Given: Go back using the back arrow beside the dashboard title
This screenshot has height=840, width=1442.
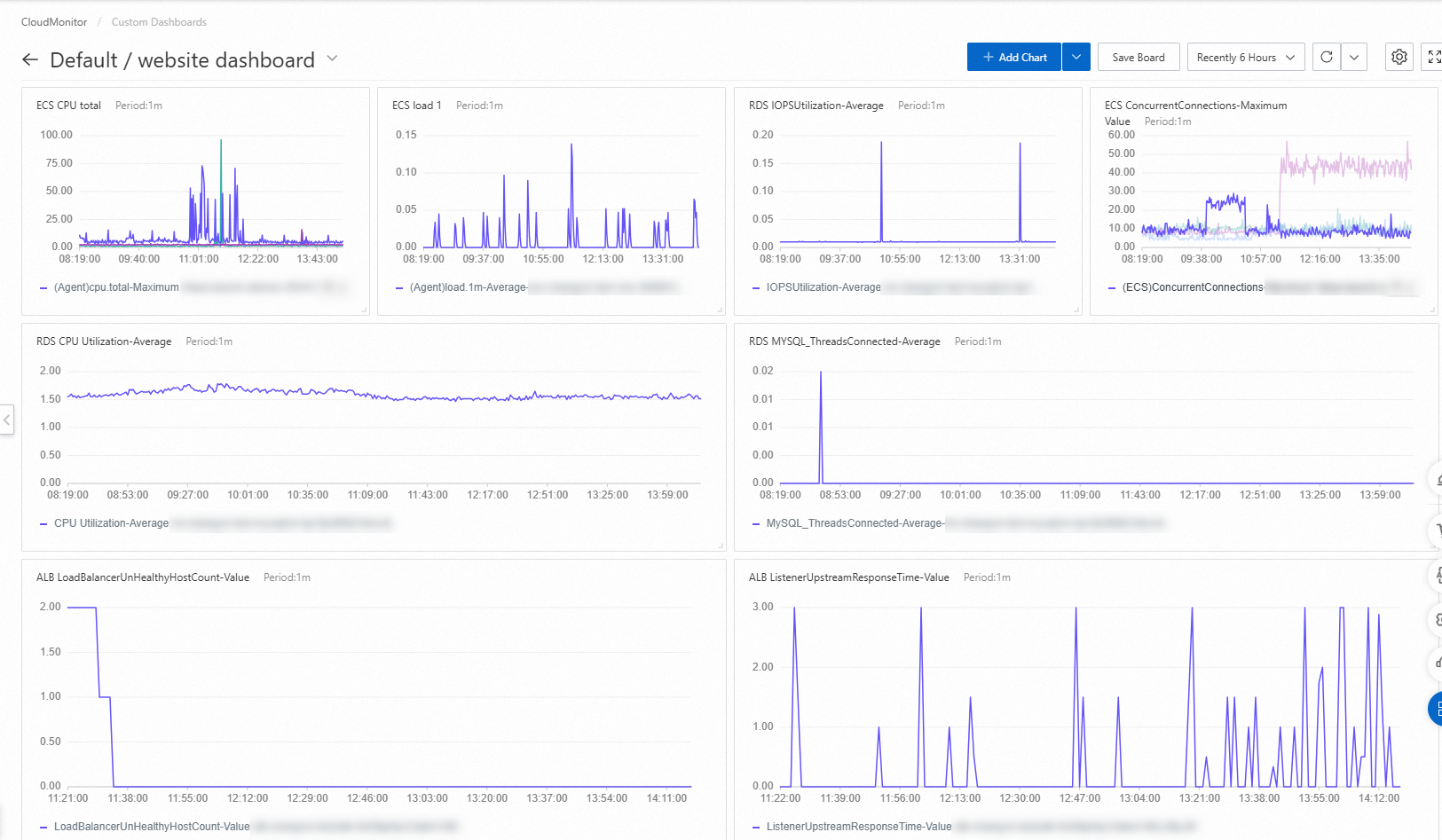Looking at the screenshot, I should point(29,59).
